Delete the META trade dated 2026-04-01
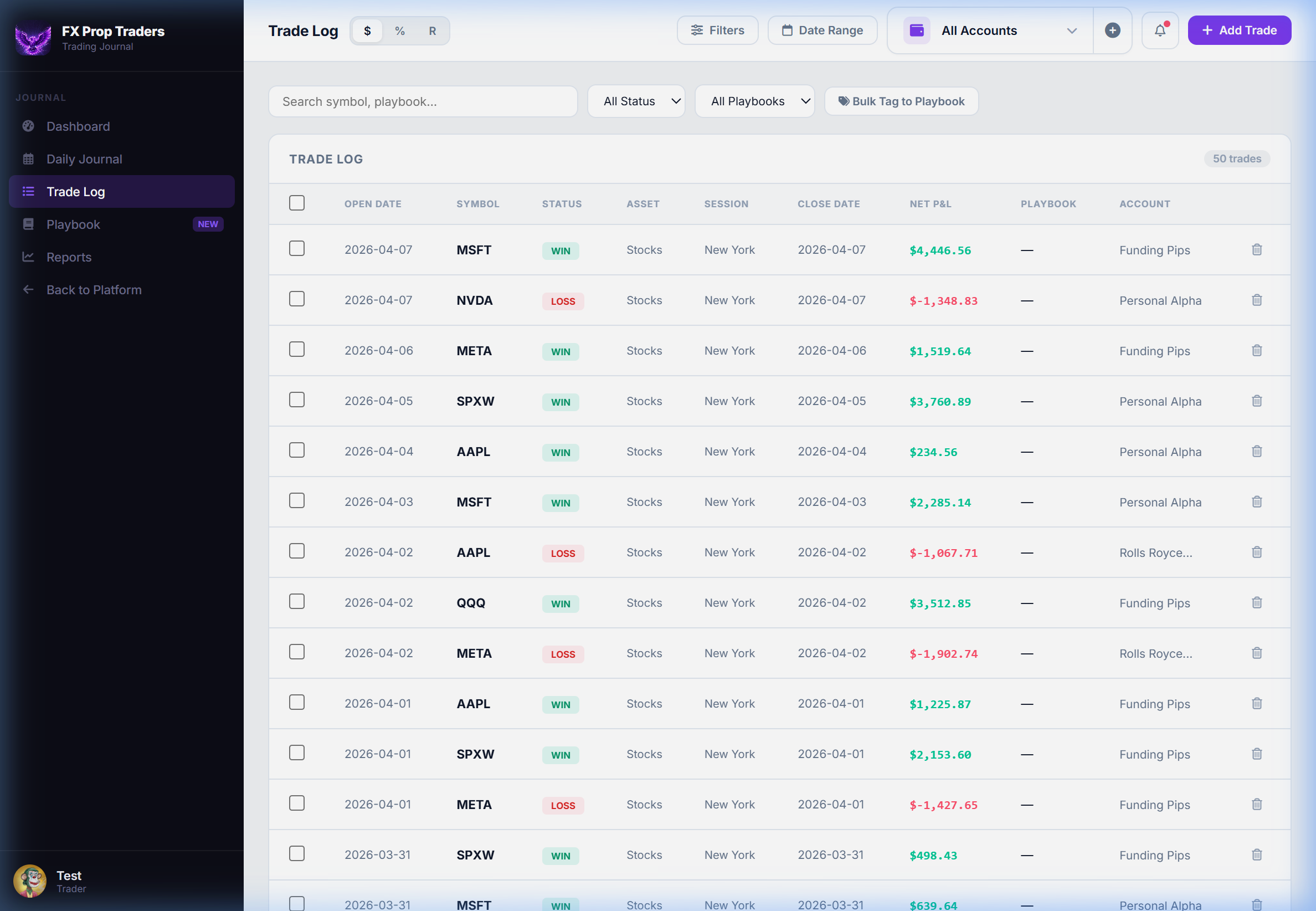Screen dimensions: 1316x911 [1256, 804]
